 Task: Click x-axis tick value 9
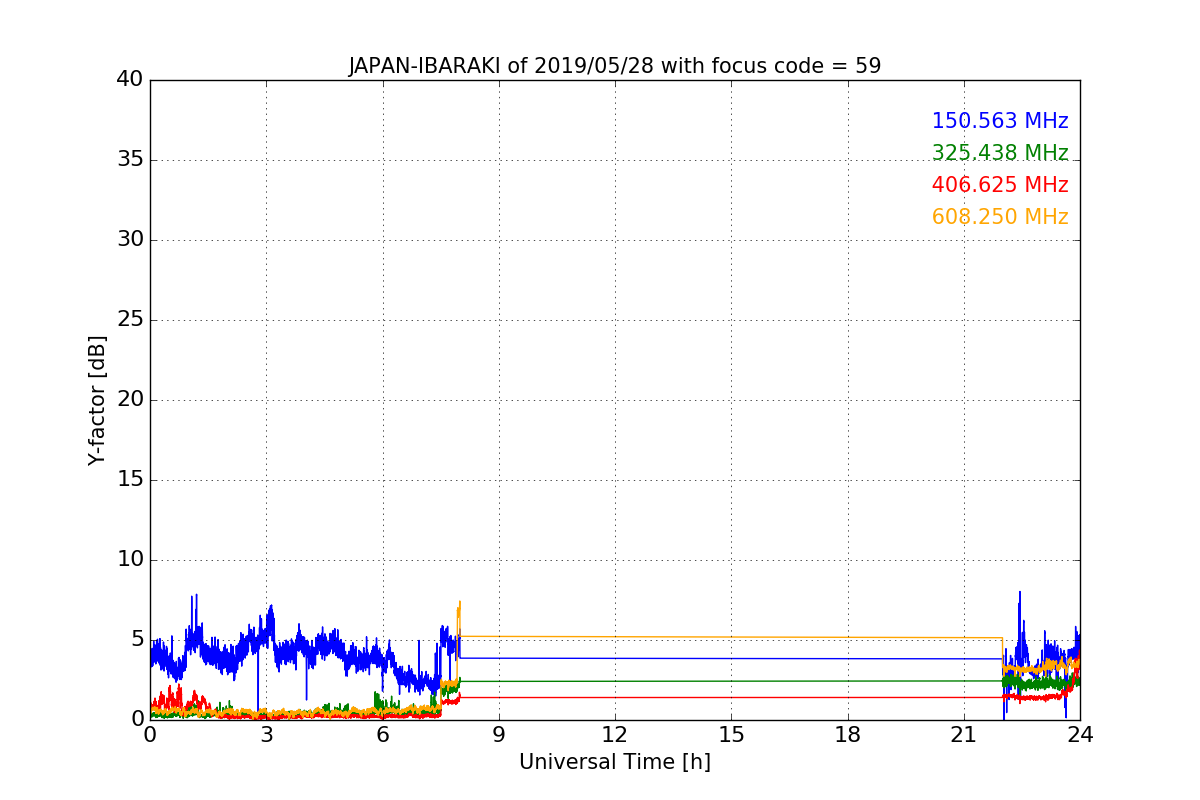tap(499, 735)
